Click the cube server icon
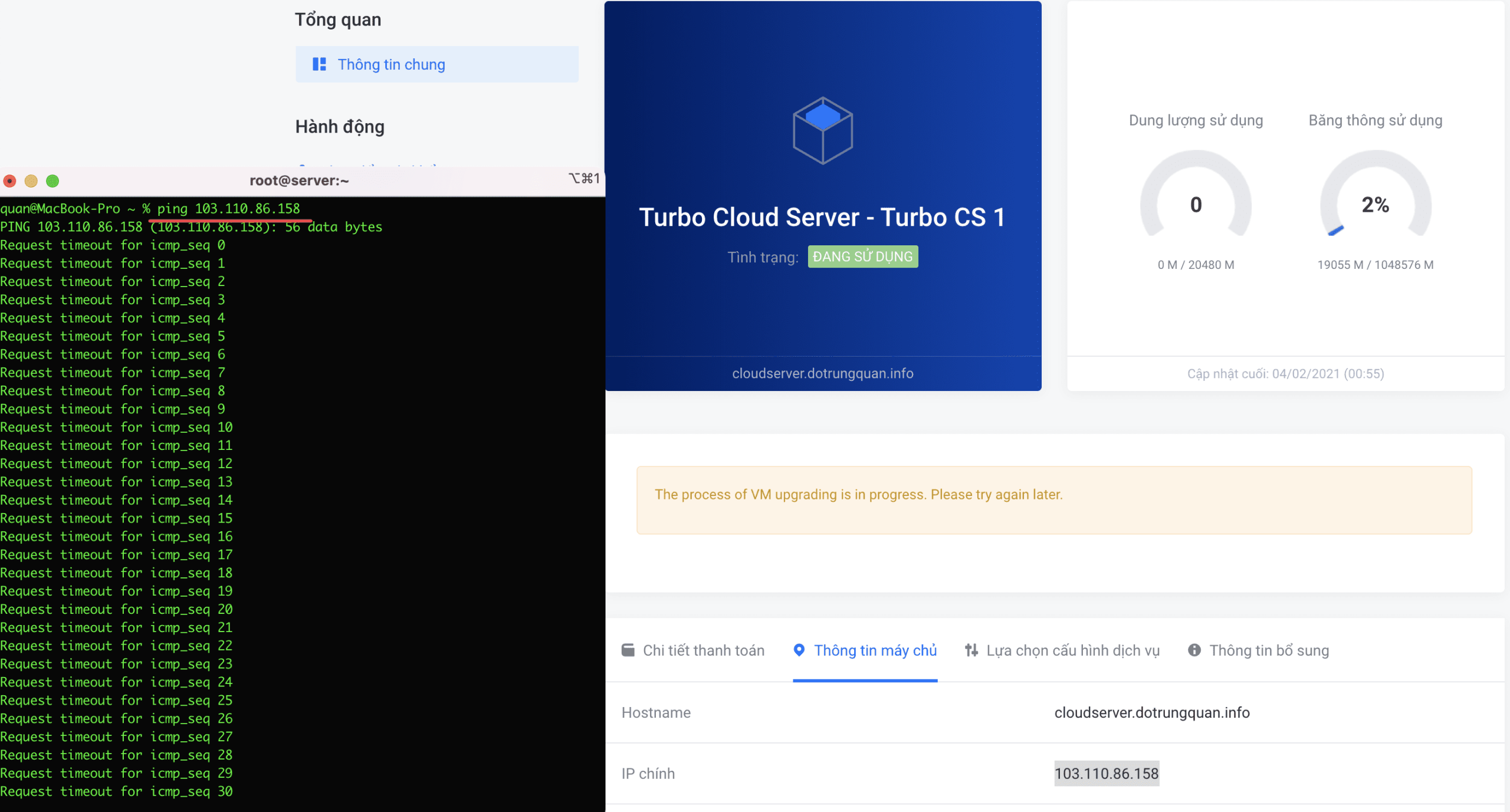The height and width of the screenshot is (812, 1510). coord(822,130)
